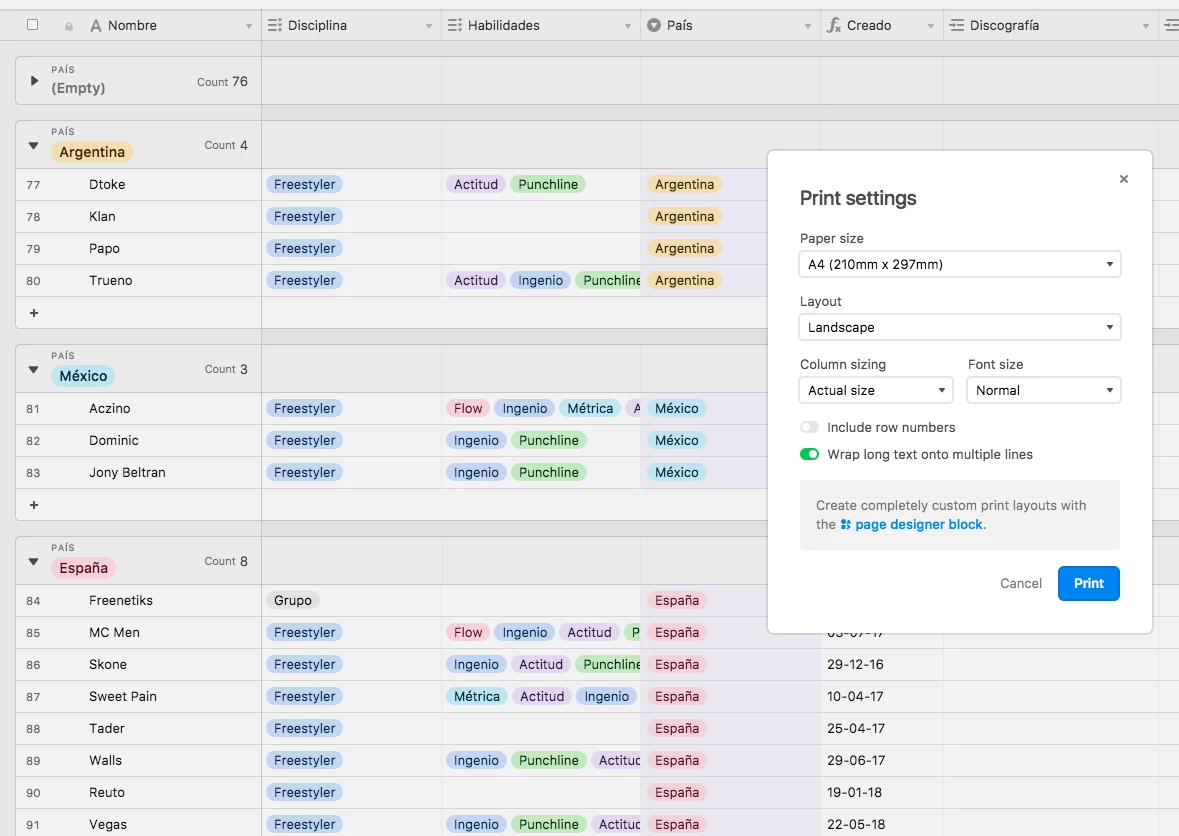
Task: Click the Cancel button
Action: point(1020,583)
